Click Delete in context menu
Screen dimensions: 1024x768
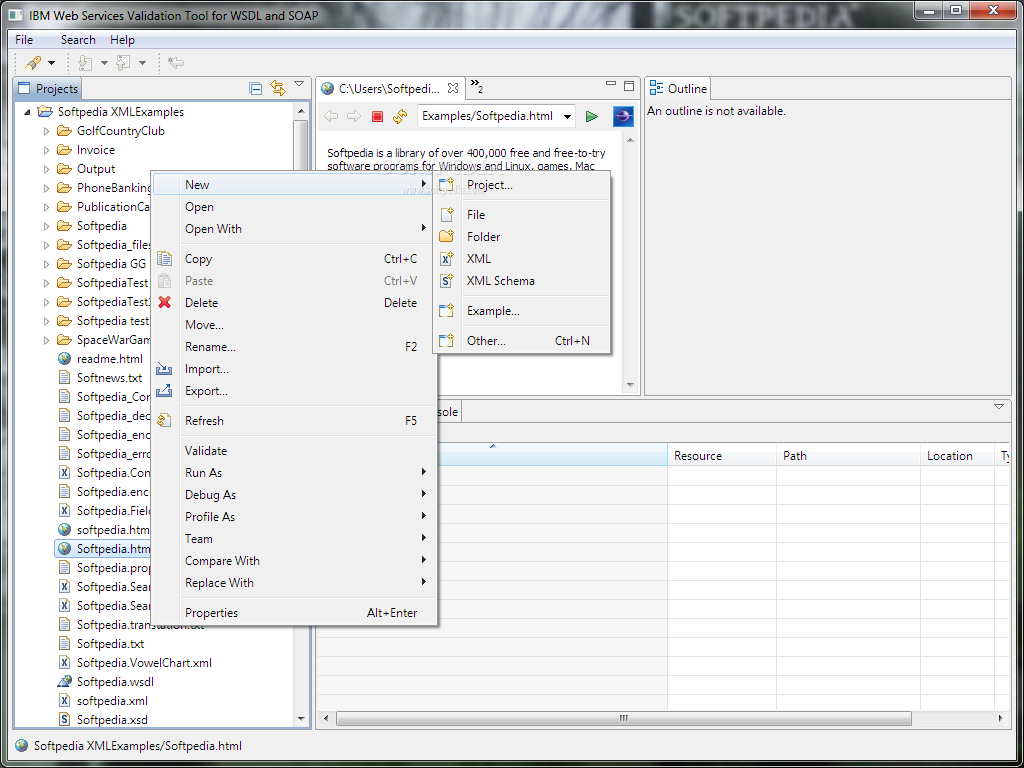point(294,303)
